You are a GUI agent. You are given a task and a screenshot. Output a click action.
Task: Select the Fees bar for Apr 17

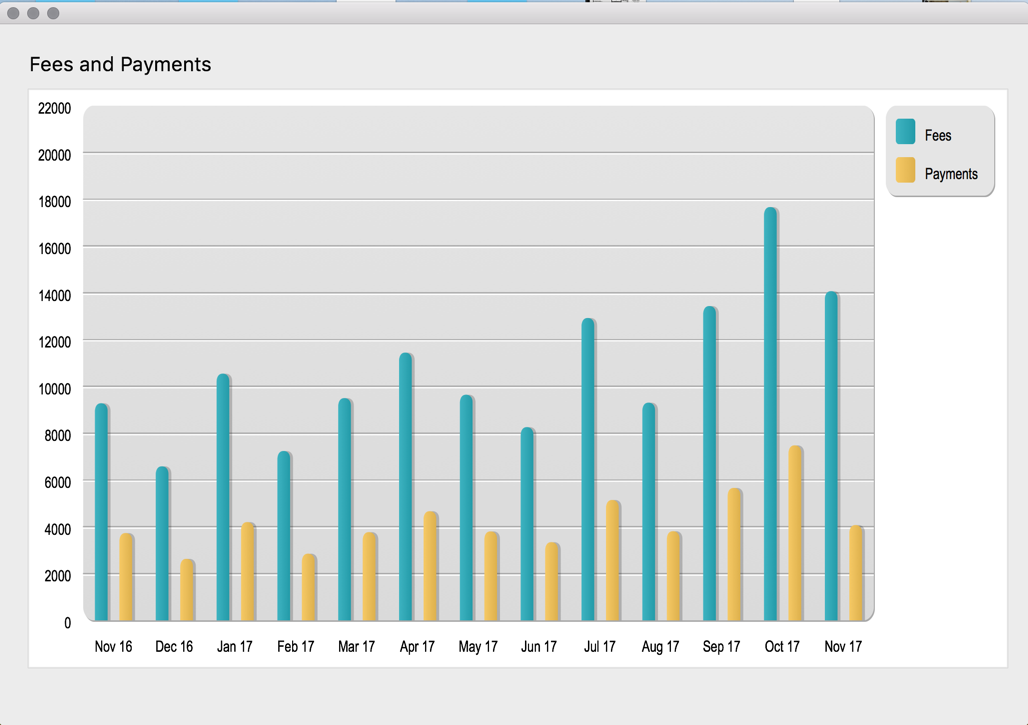(x=405, y=480)
